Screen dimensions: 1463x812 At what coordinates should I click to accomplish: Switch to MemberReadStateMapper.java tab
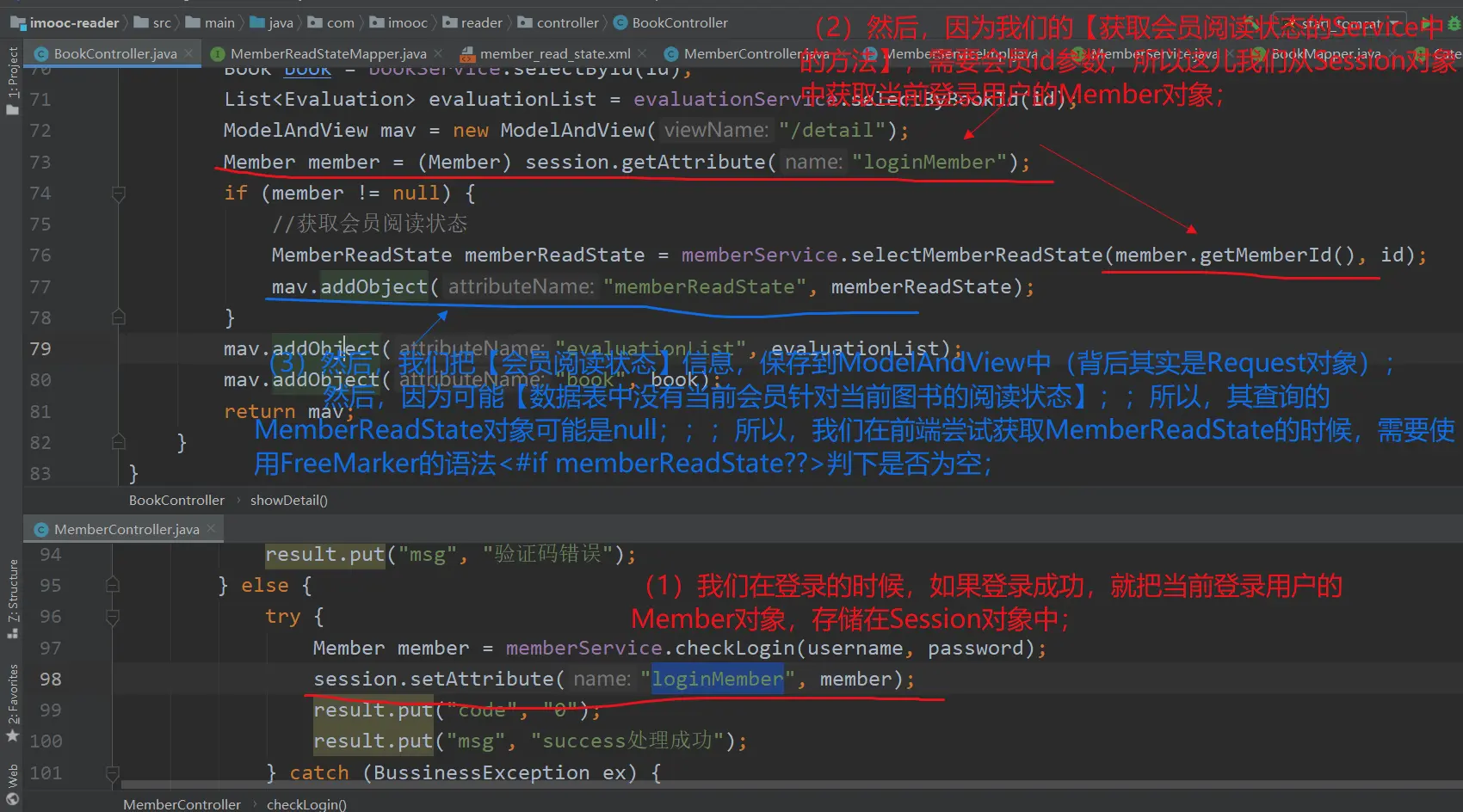pyautogui.click(x=327, y=53)
